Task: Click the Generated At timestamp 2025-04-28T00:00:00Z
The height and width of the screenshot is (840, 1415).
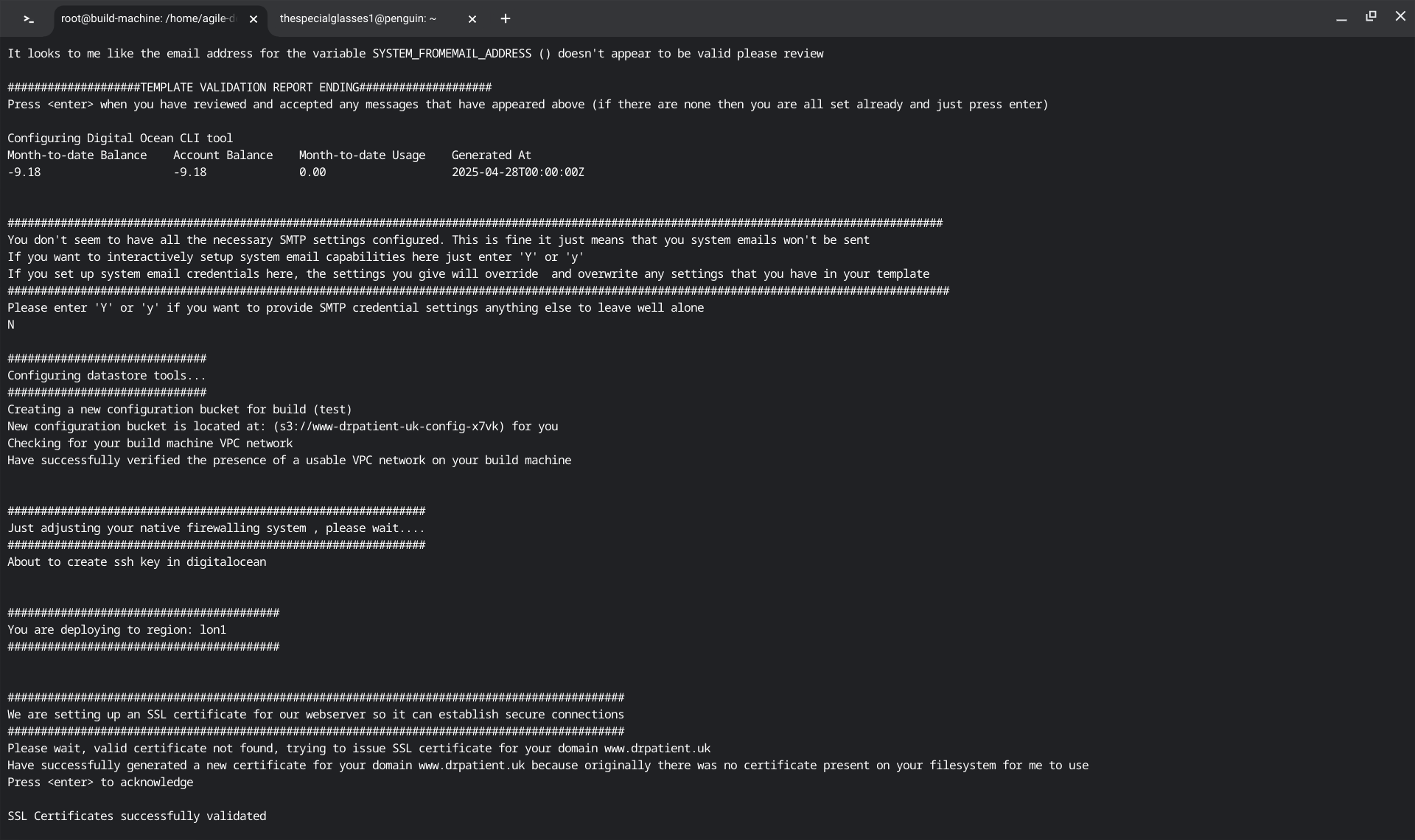Action: point(517,172)
